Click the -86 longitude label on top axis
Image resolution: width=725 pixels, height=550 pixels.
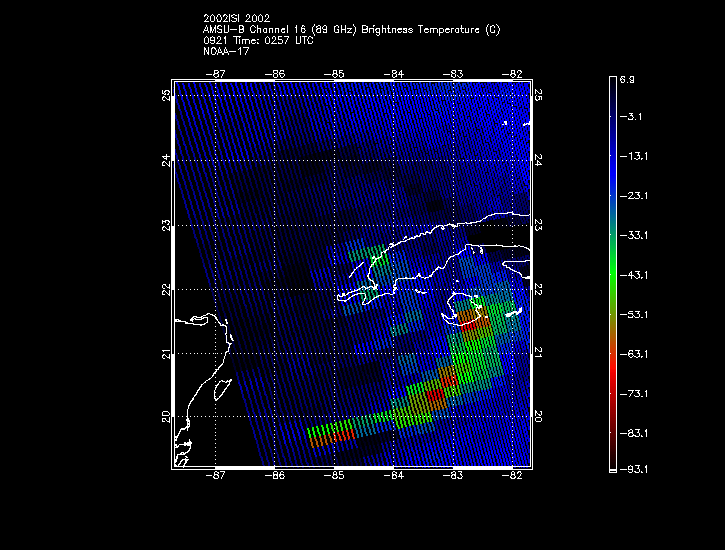(x=275, y=74)
